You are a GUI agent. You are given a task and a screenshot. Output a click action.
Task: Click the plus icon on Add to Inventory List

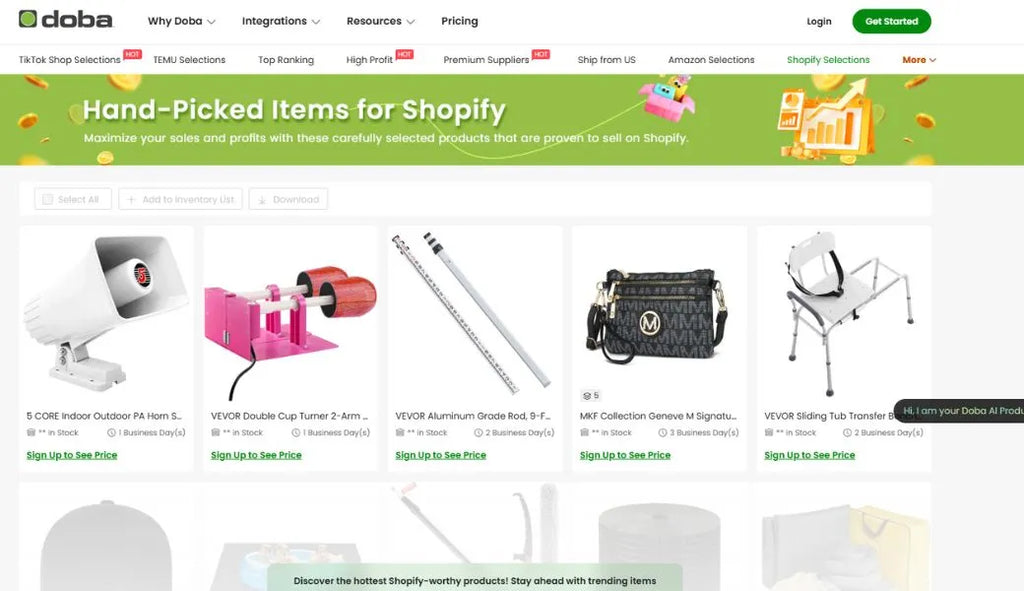pos(131,199)
